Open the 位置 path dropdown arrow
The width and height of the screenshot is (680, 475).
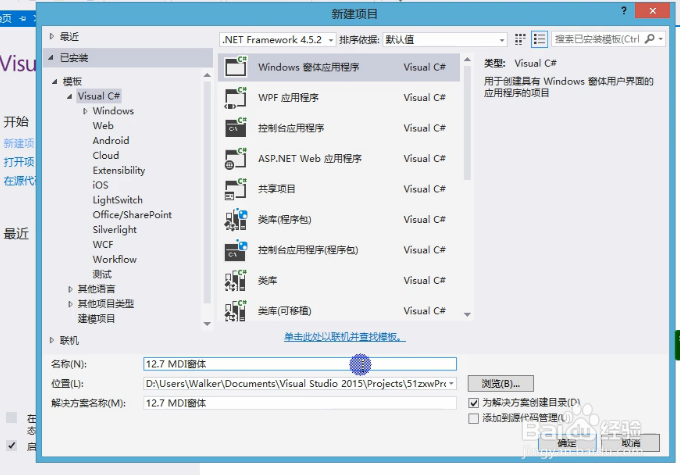point(451,383)
